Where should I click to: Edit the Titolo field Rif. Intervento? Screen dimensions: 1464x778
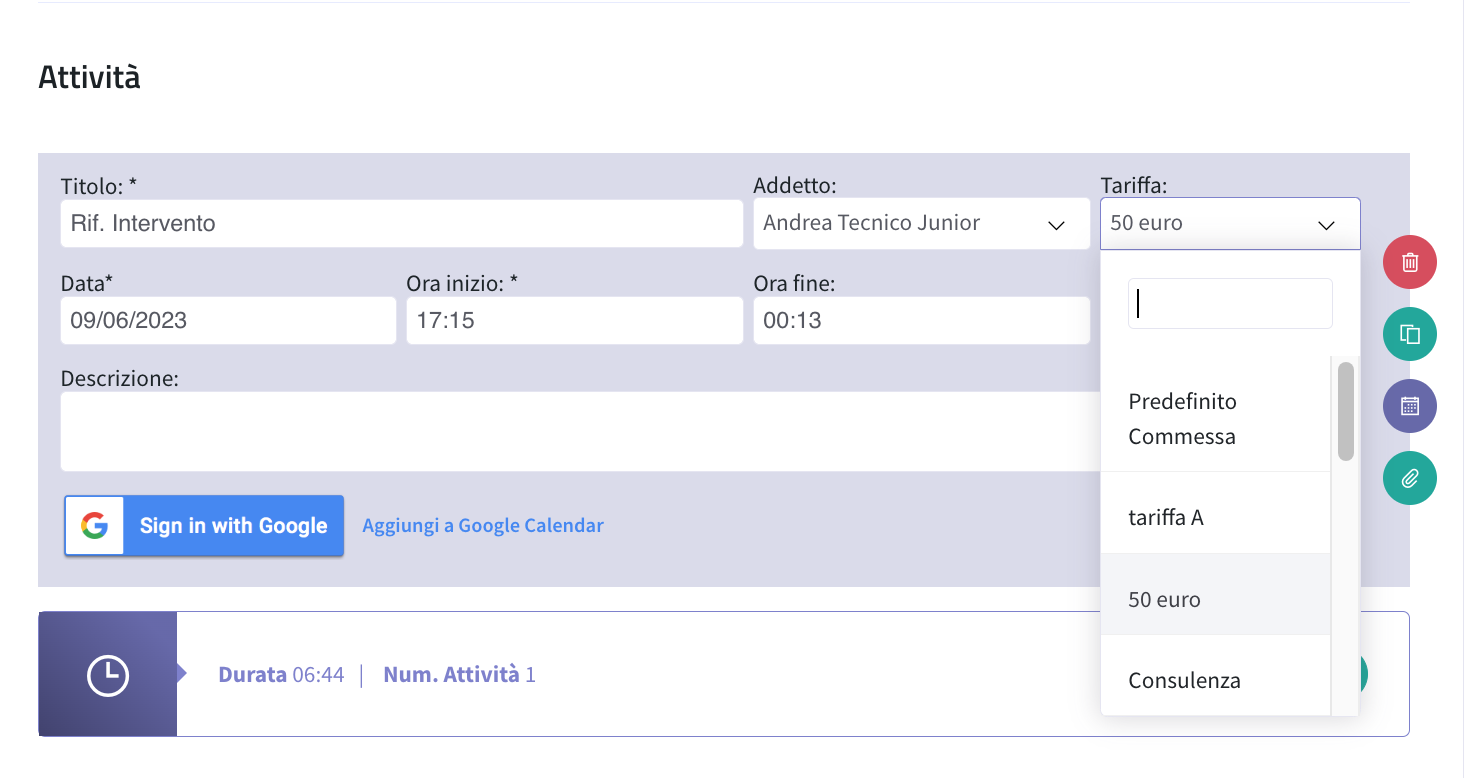coord(401,224)
